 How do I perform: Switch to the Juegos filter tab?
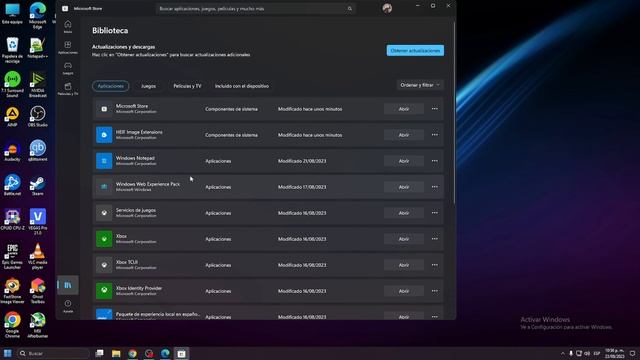coord(148,86)
